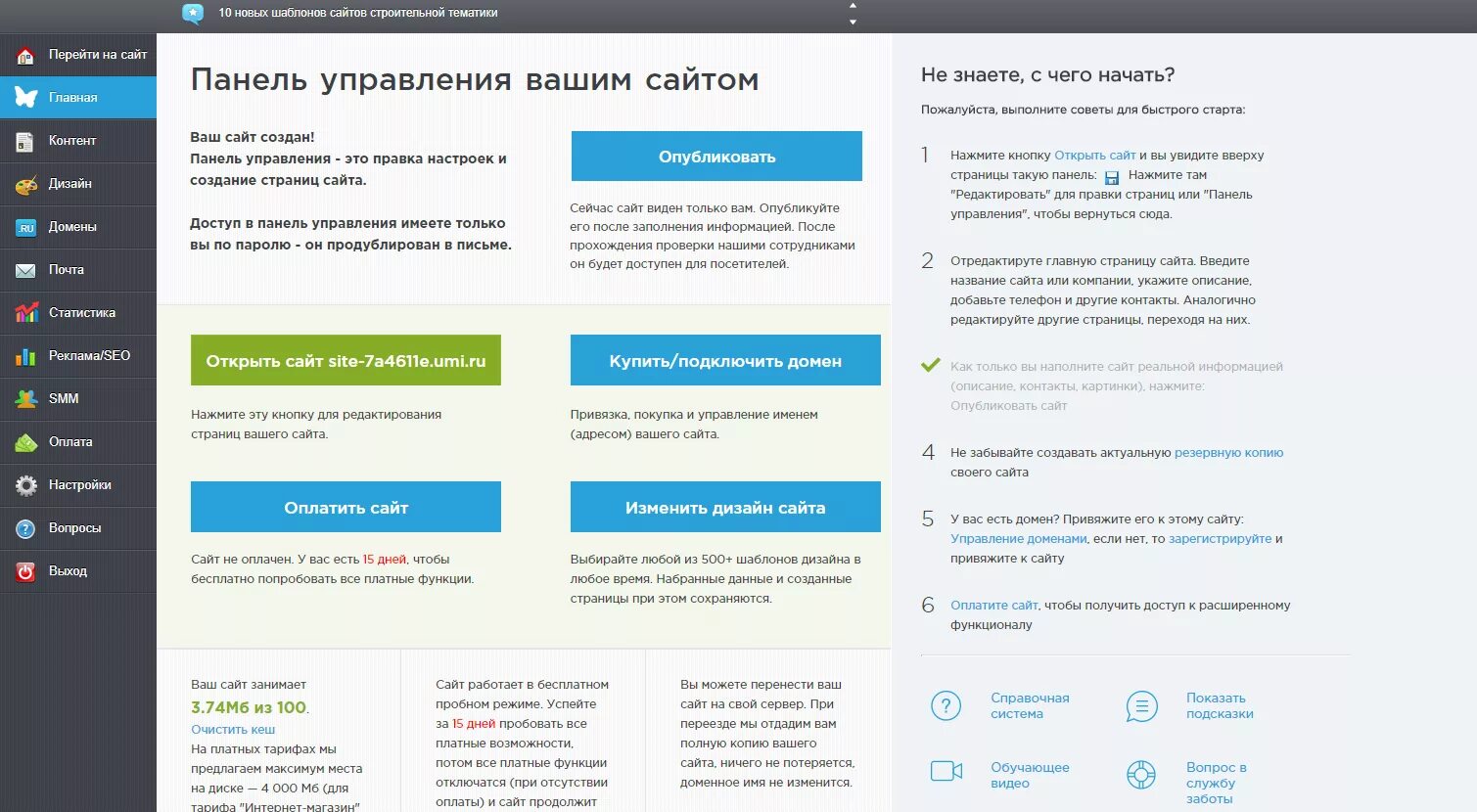Click the document icon beside Контент
Image resolution: width=1477 pixels, height=812 pixels.
(25, 141)
